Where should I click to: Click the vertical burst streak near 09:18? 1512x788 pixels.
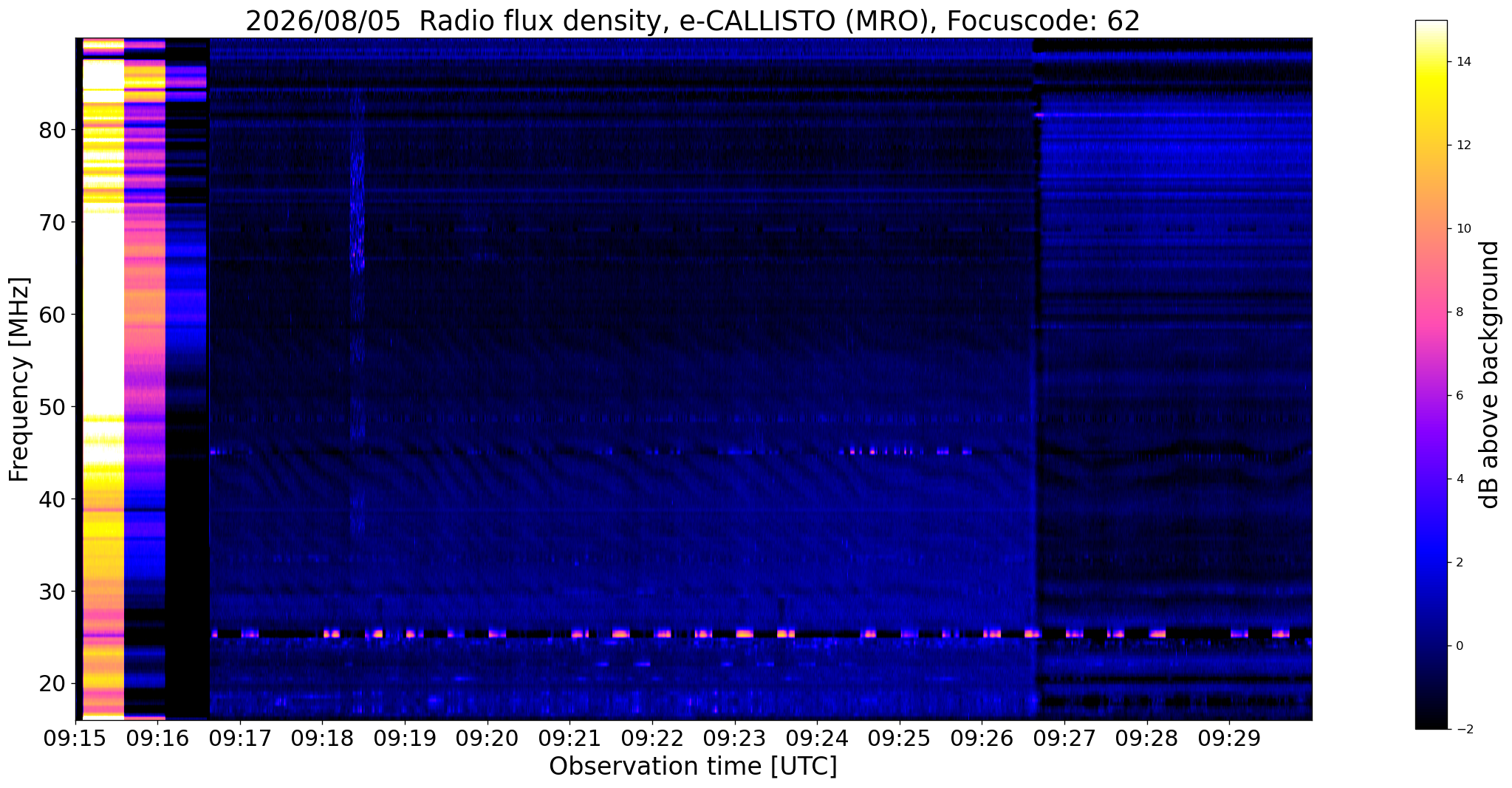point(358,310)
